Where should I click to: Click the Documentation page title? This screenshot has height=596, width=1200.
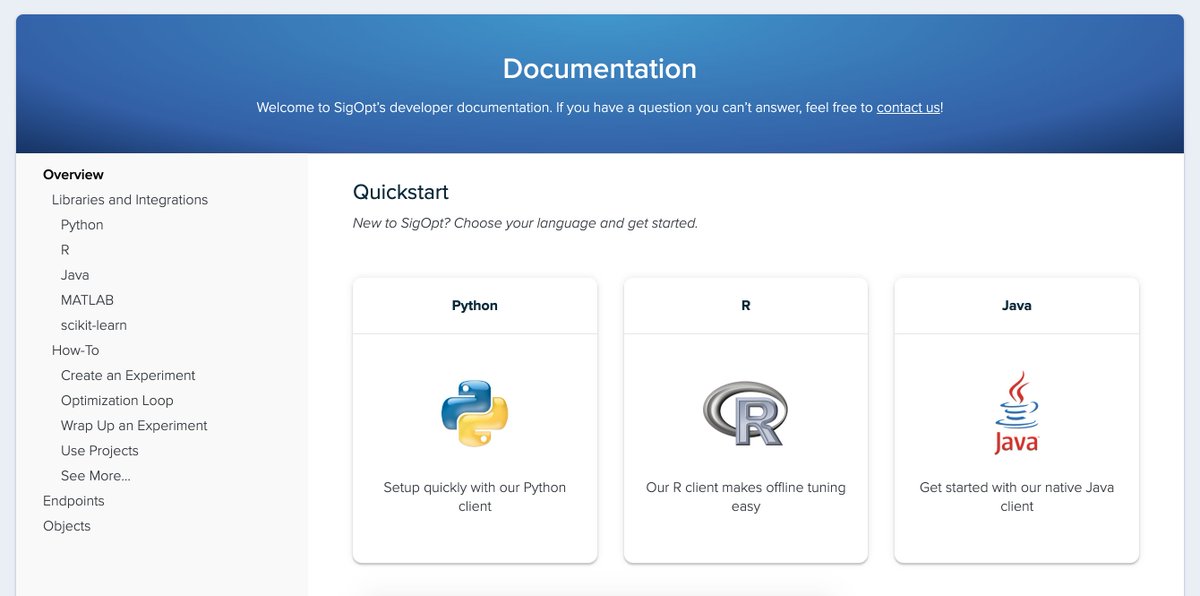[600, 69]
